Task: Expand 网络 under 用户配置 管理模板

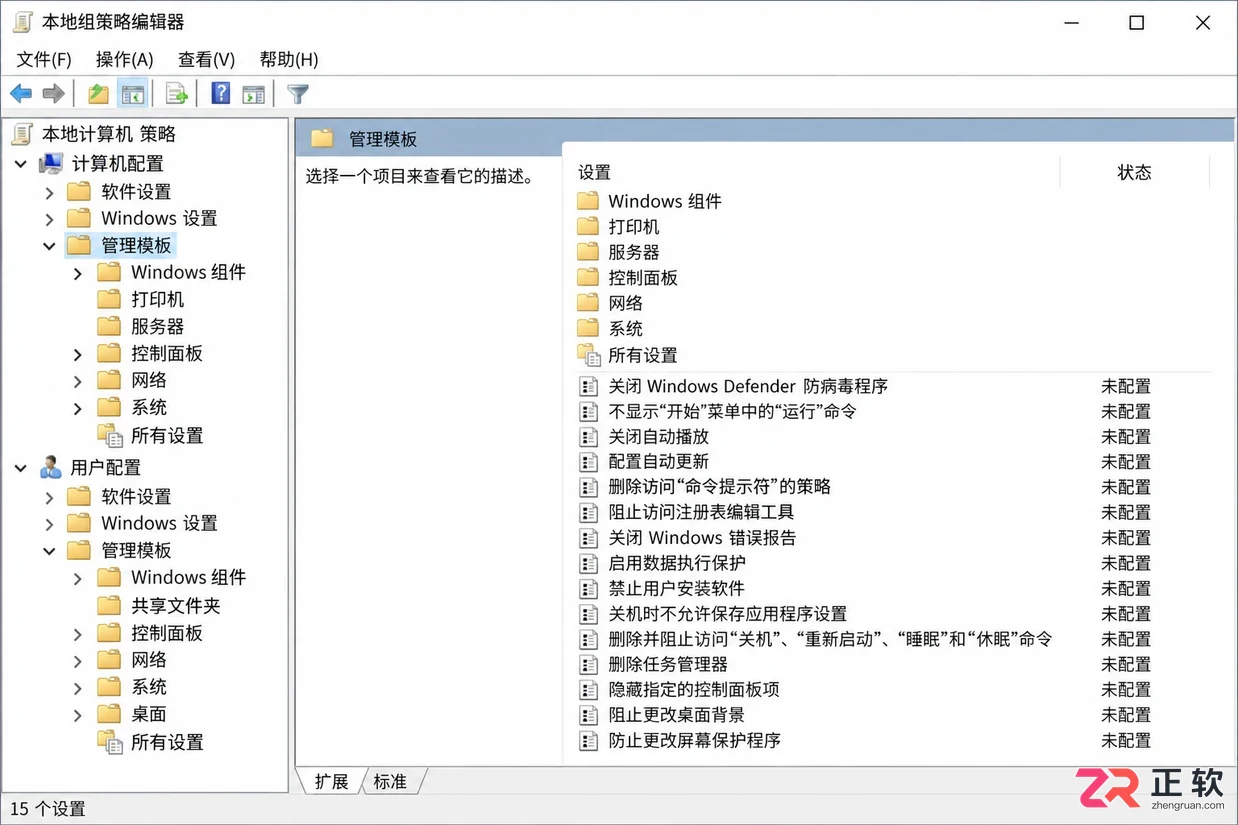Action: [78, 659]
